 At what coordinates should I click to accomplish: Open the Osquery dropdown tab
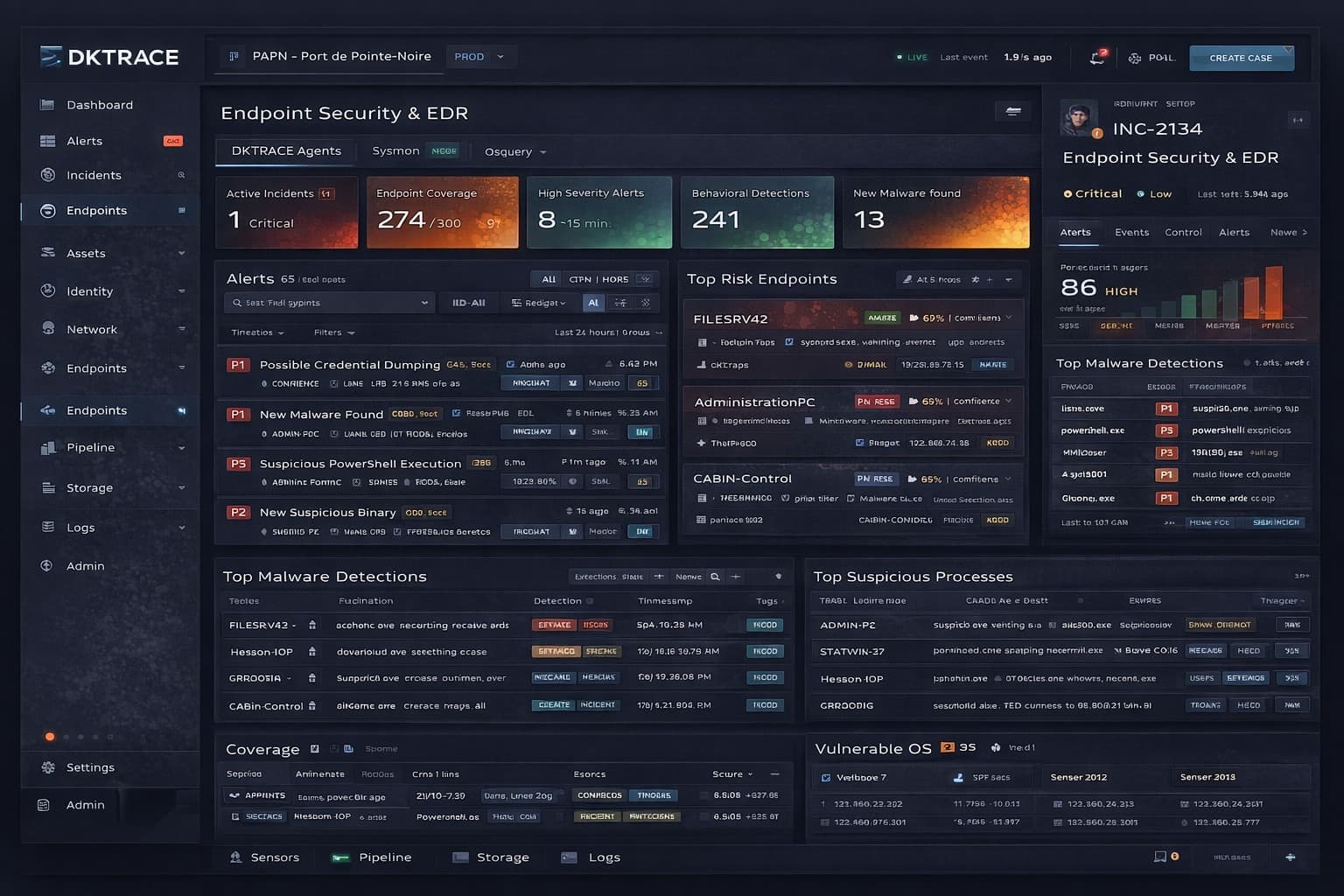pyautogui.click(x=515, y=152)
